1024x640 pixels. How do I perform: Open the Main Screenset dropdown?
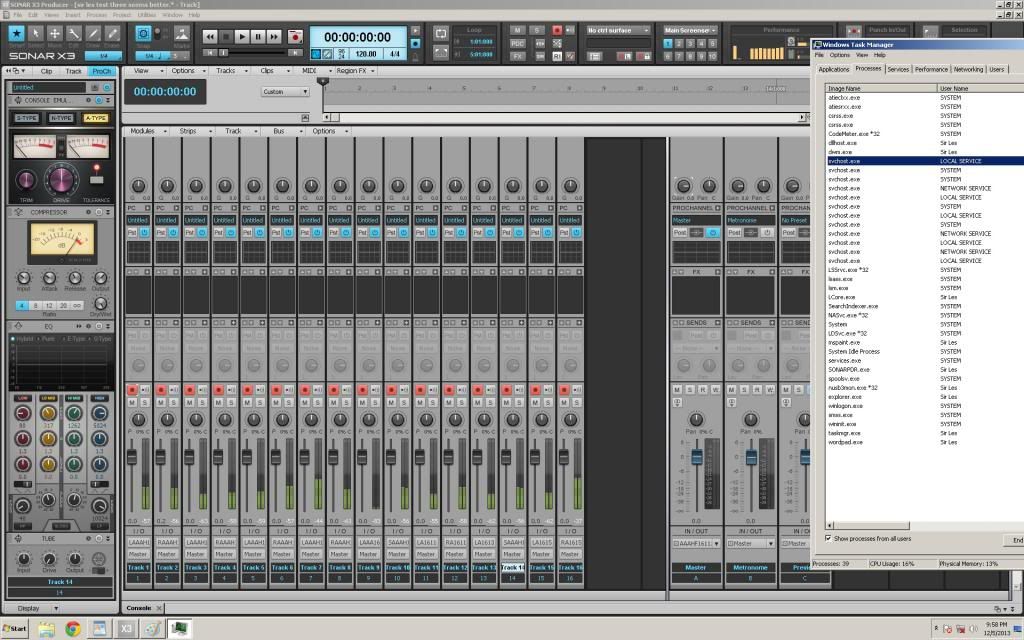point(689,30)
